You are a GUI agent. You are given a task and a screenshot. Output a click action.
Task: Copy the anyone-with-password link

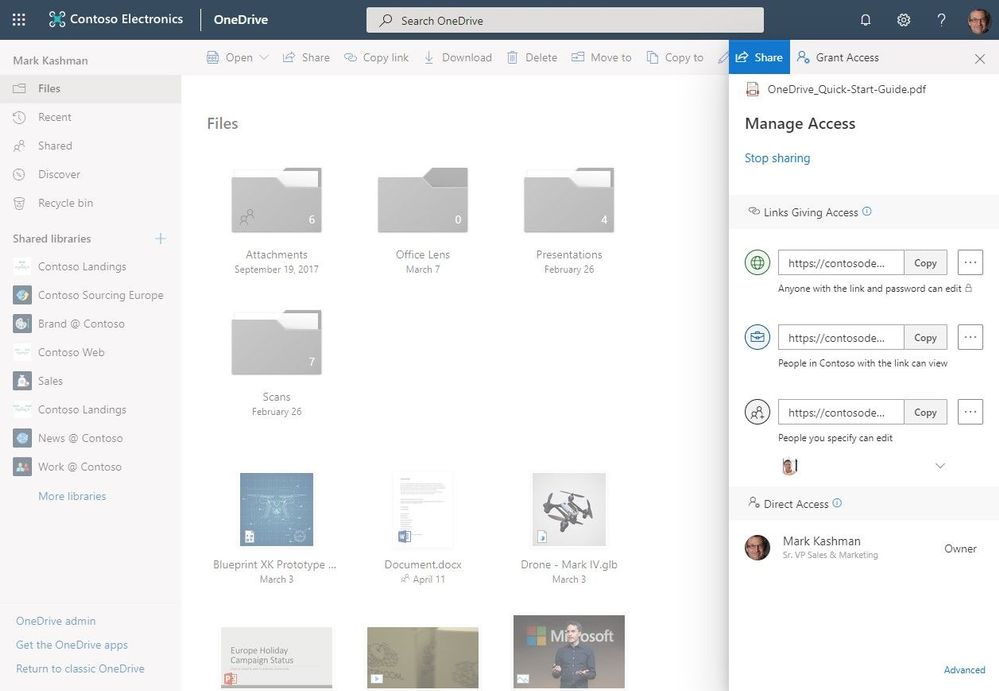point(926,262)
